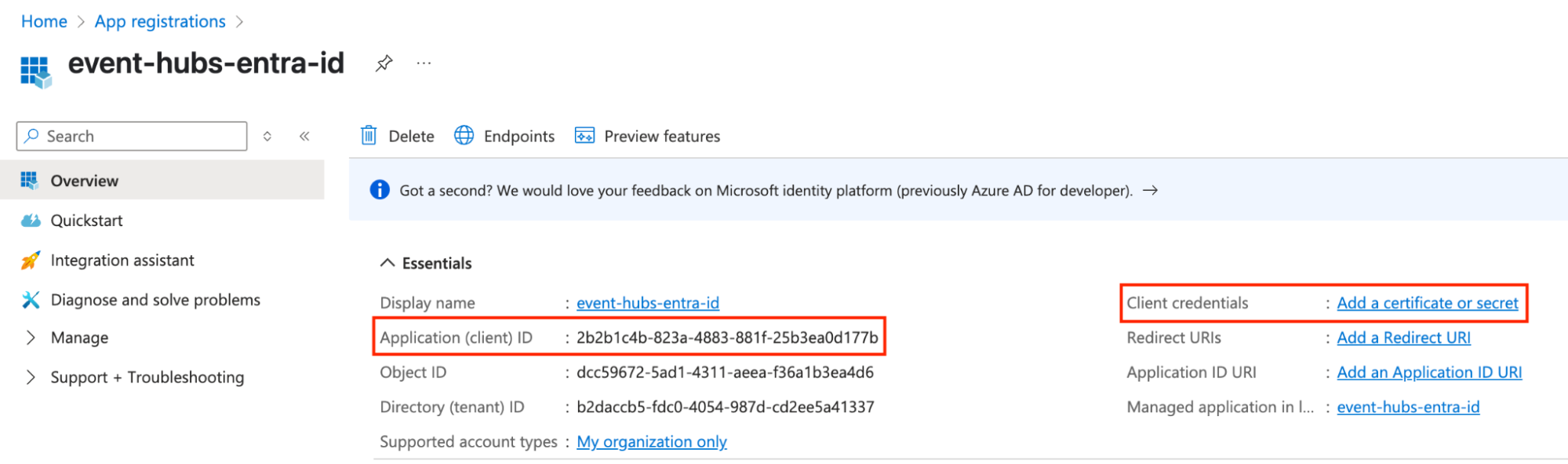Click the Display name label
The height and width of the screenshot is (464, 1568).
tap(427, 303)
